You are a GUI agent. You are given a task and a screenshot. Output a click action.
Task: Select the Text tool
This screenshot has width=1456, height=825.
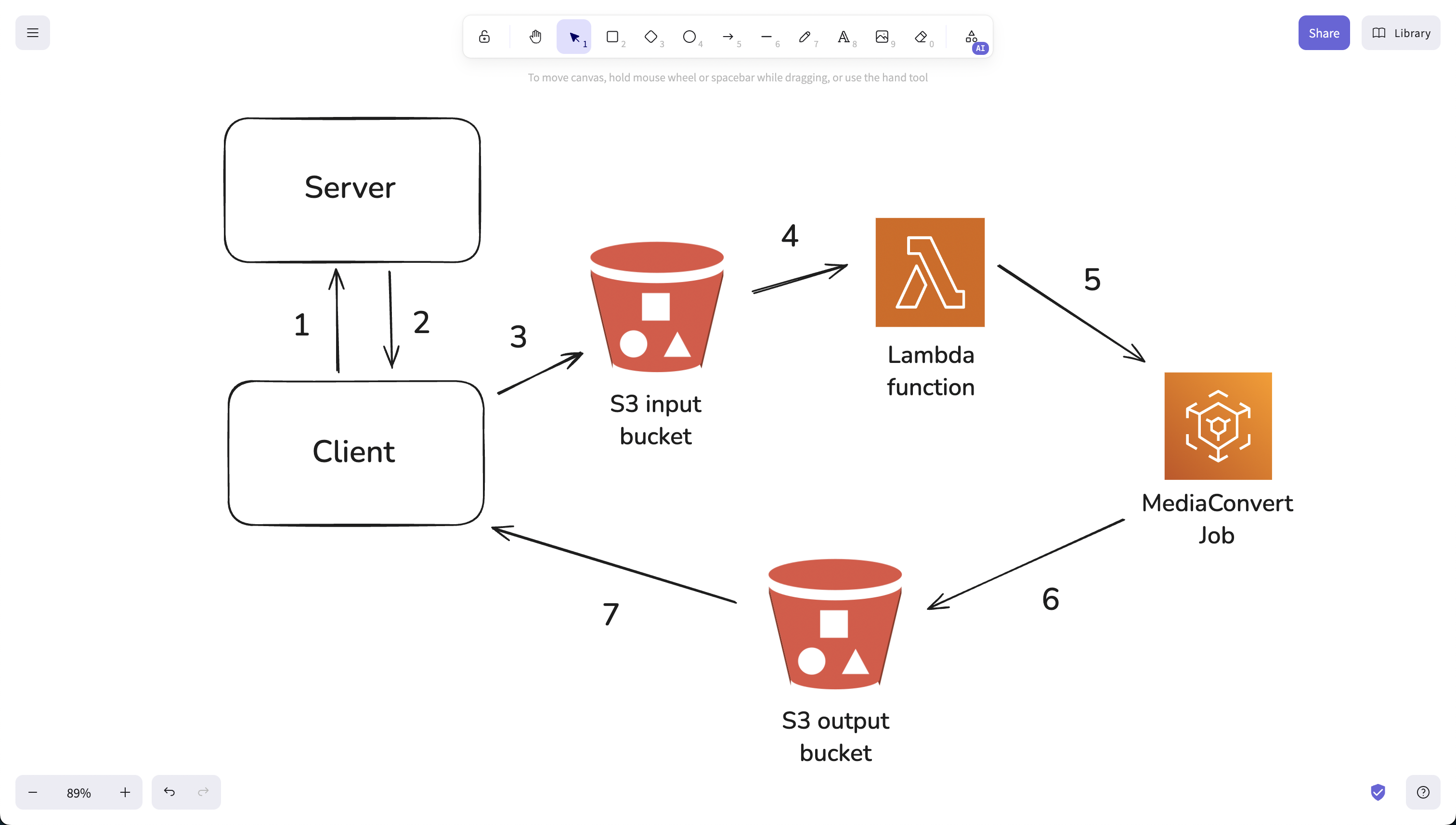pyautogui.click(x=844, y=37)
